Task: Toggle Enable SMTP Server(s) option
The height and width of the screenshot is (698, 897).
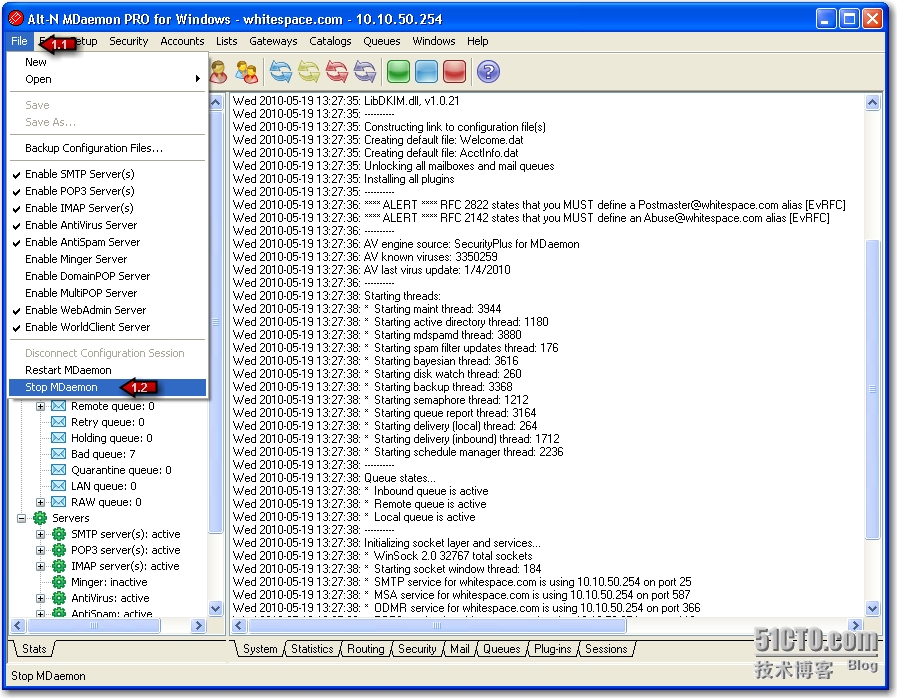Action: click(108, 174)
